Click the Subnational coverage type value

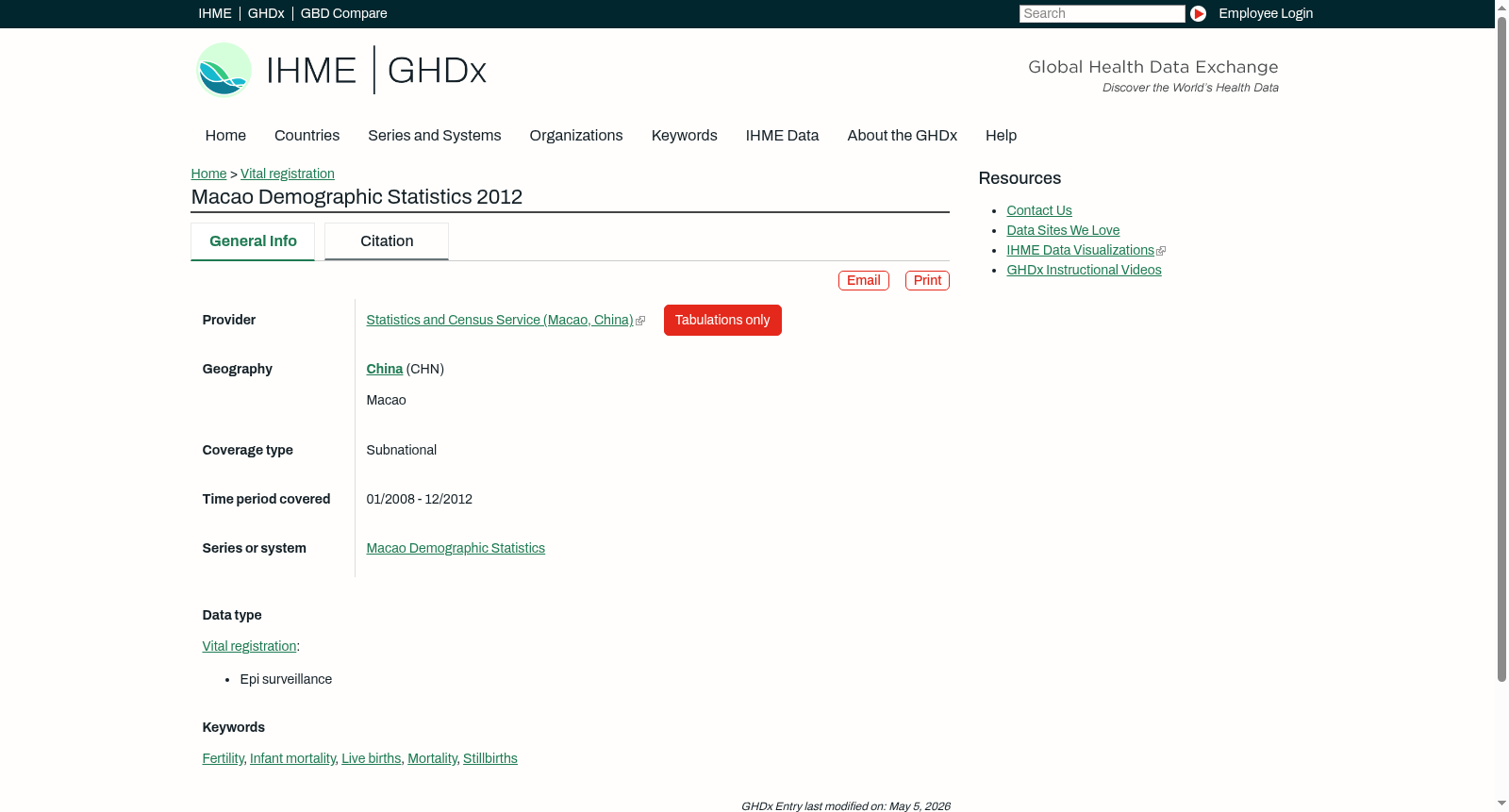pos(401,451)
